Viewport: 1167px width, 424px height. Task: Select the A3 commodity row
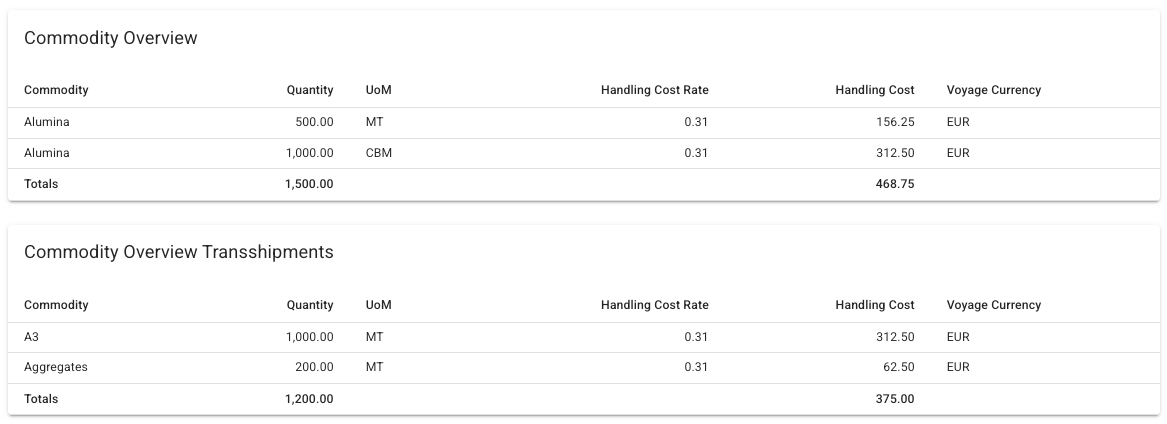pyautogui.click(x=31, y=337)
